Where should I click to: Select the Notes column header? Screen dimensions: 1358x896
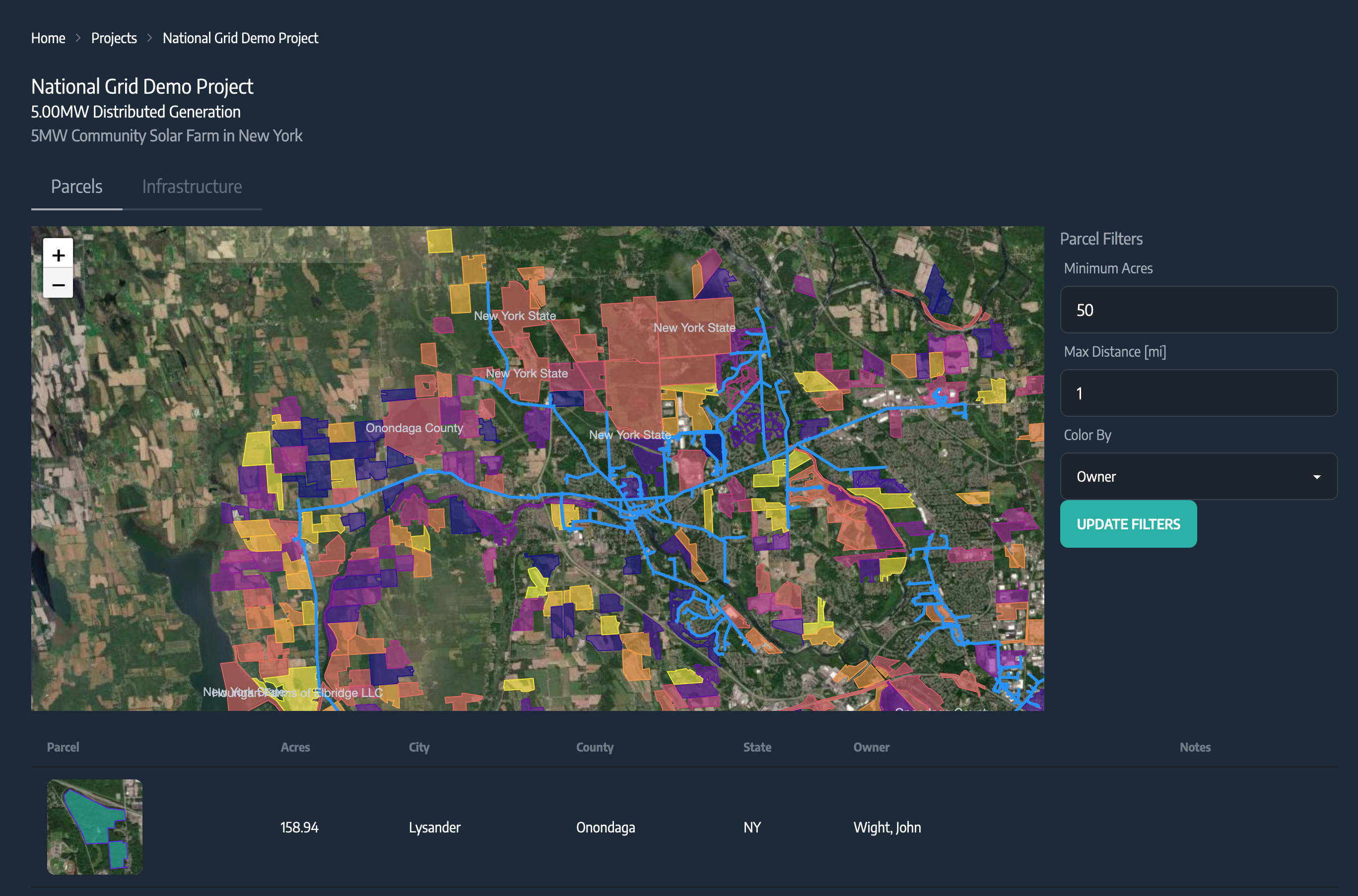coord(1195,747)
